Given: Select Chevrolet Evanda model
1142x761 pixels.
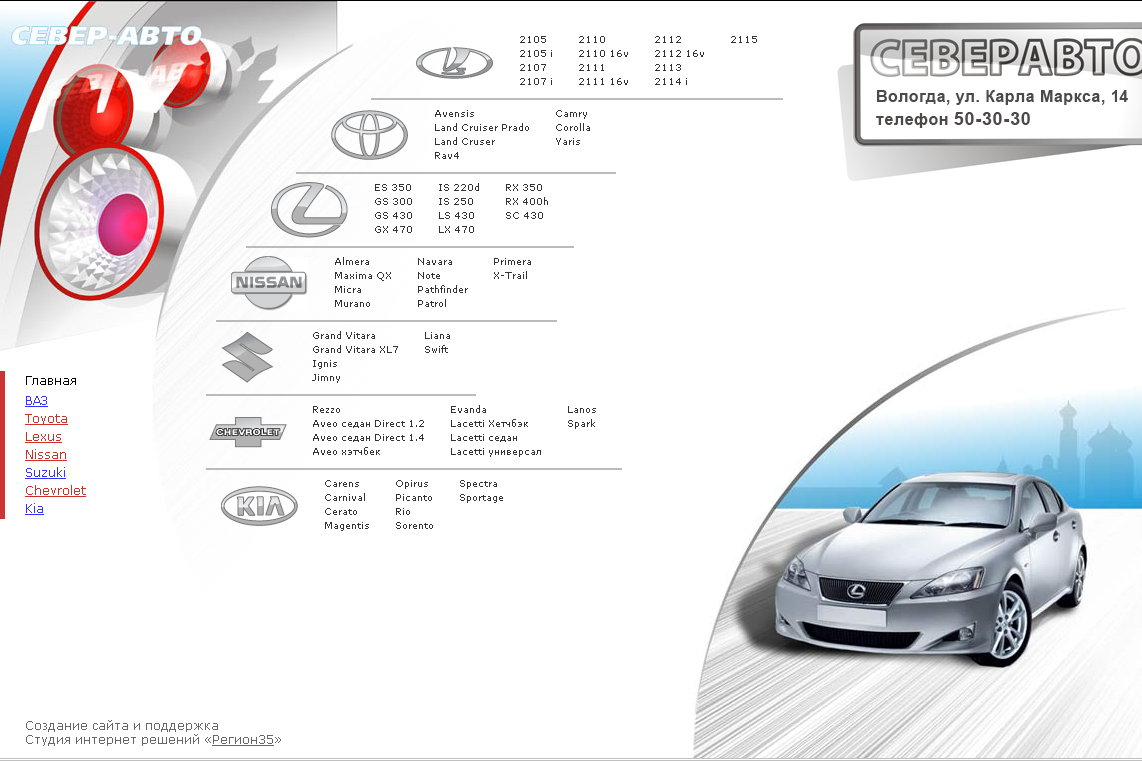Looking at the screenshot, I should 468,410.
